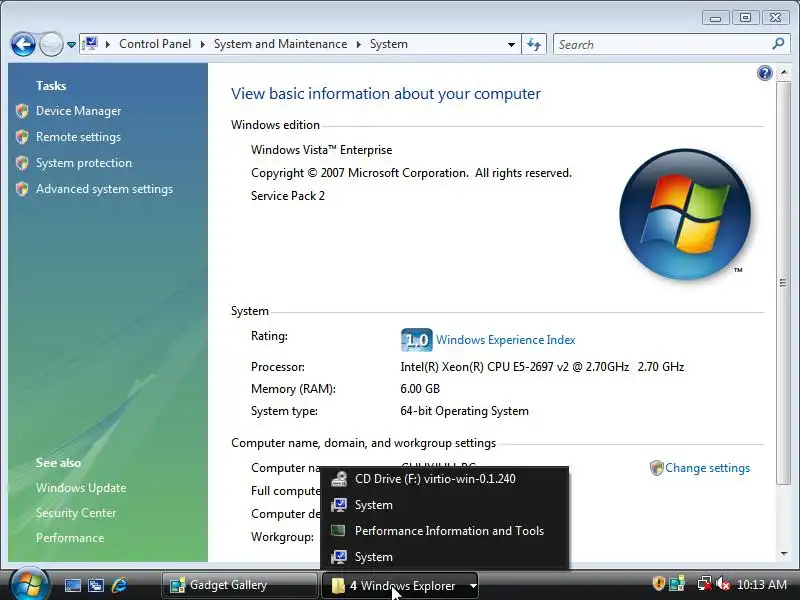Open Performance under See also
800x600 pixels.
[70, 538]
